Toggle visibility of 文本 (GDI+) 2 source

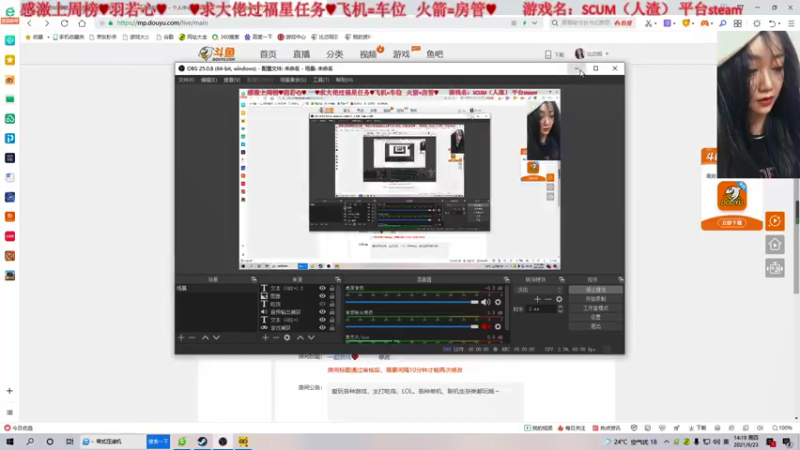(x=322, y=288)
